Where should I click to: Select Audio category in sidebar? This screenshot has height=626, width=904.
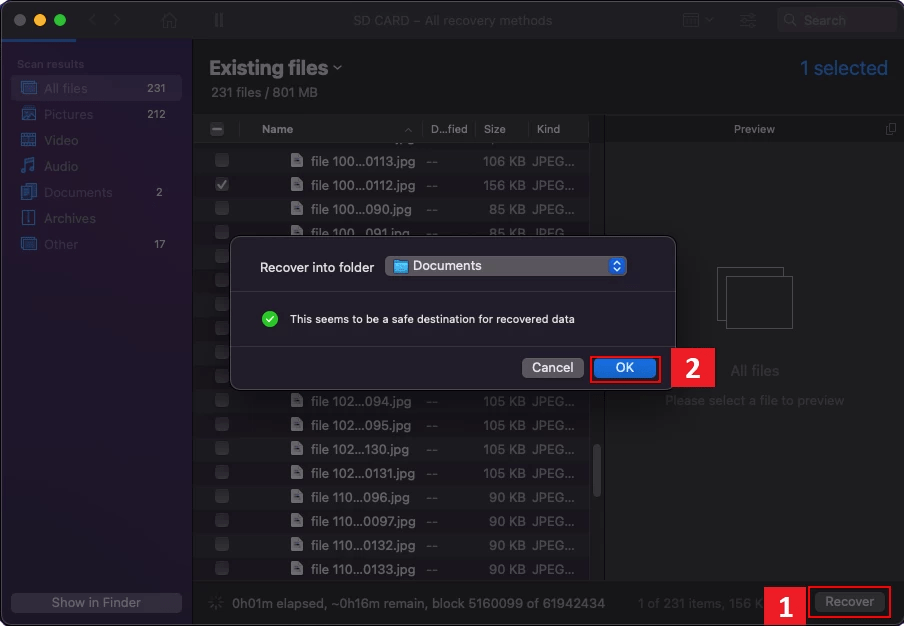[96, 166]
